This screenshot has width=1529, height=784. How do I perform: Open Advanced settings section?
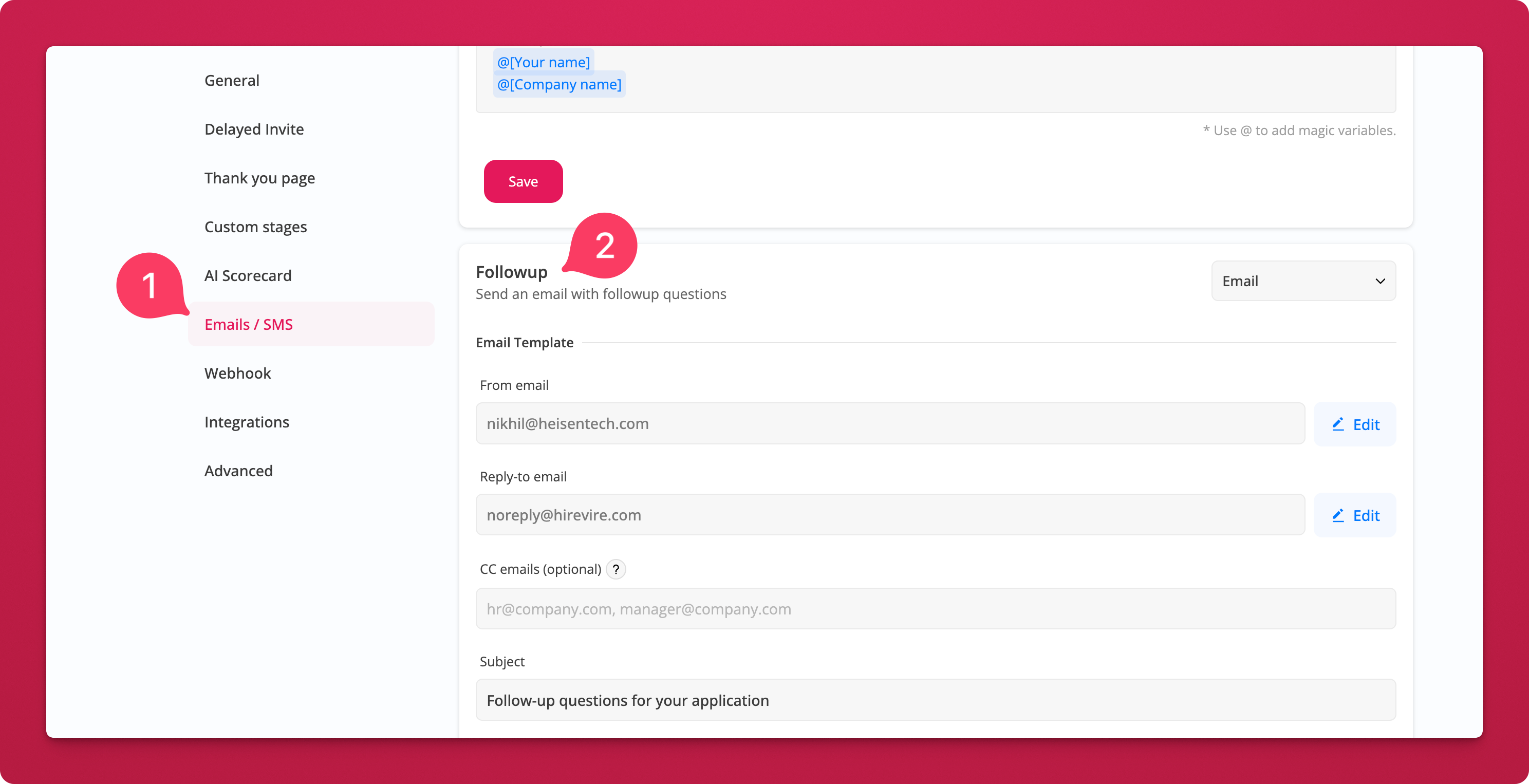click(238, 471)
